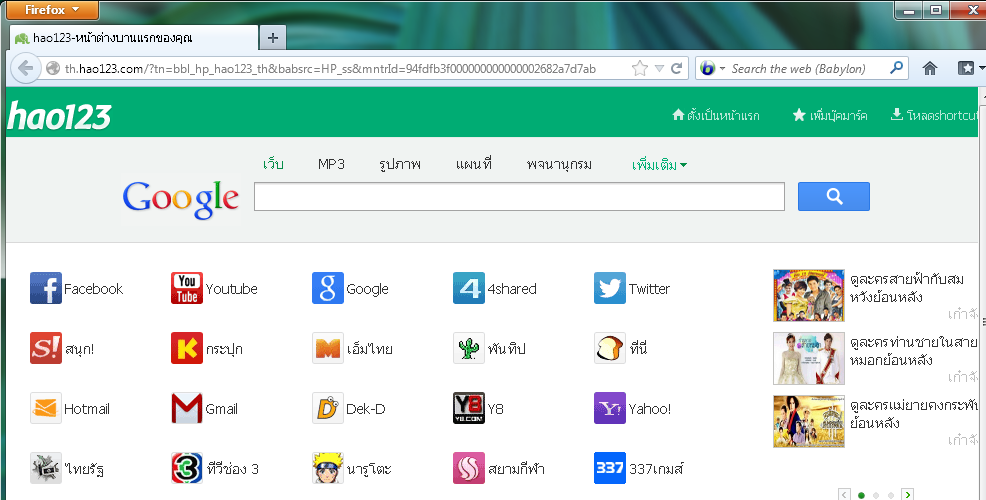Open the สนุก! (Sanook) icon

[x=46, y=348]
